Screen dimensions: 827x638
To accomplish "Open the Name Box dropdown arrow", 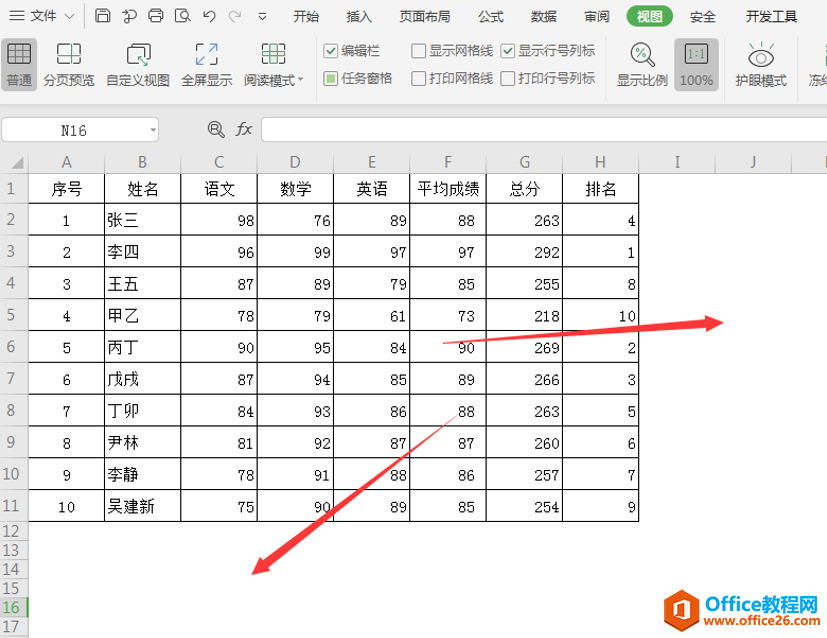I will tap(152, 130).
